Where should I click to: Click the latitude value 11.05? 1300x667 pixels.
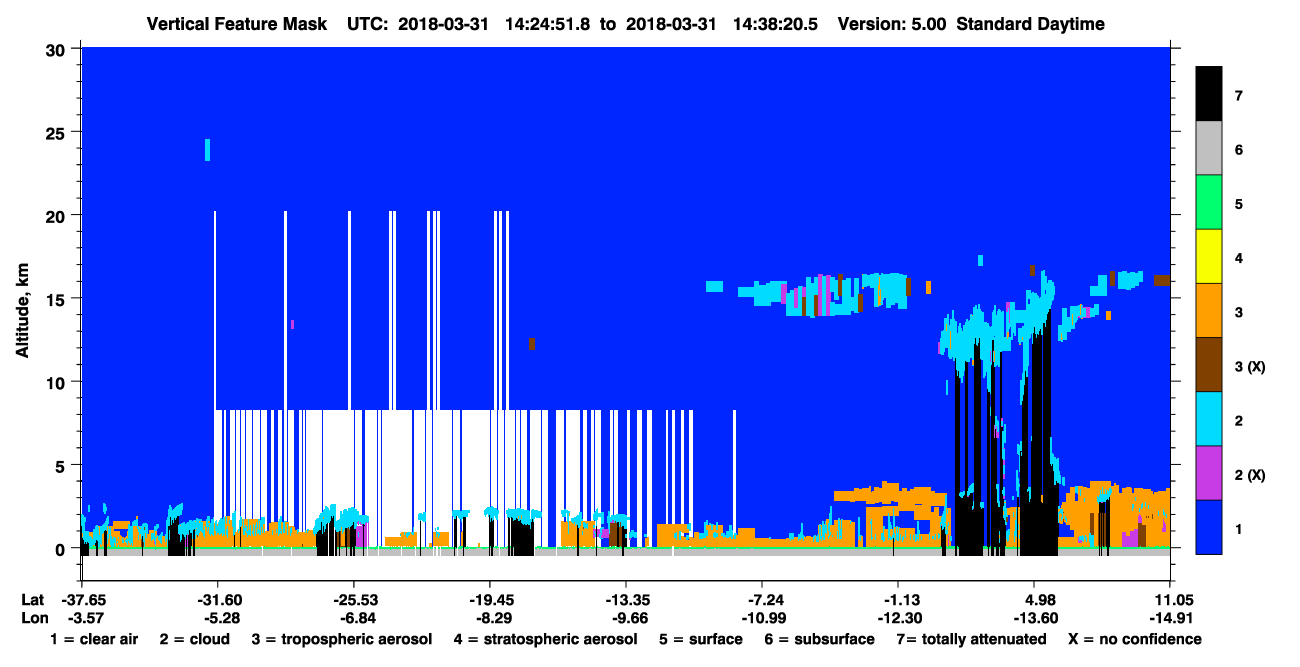tap(1169, 600)
